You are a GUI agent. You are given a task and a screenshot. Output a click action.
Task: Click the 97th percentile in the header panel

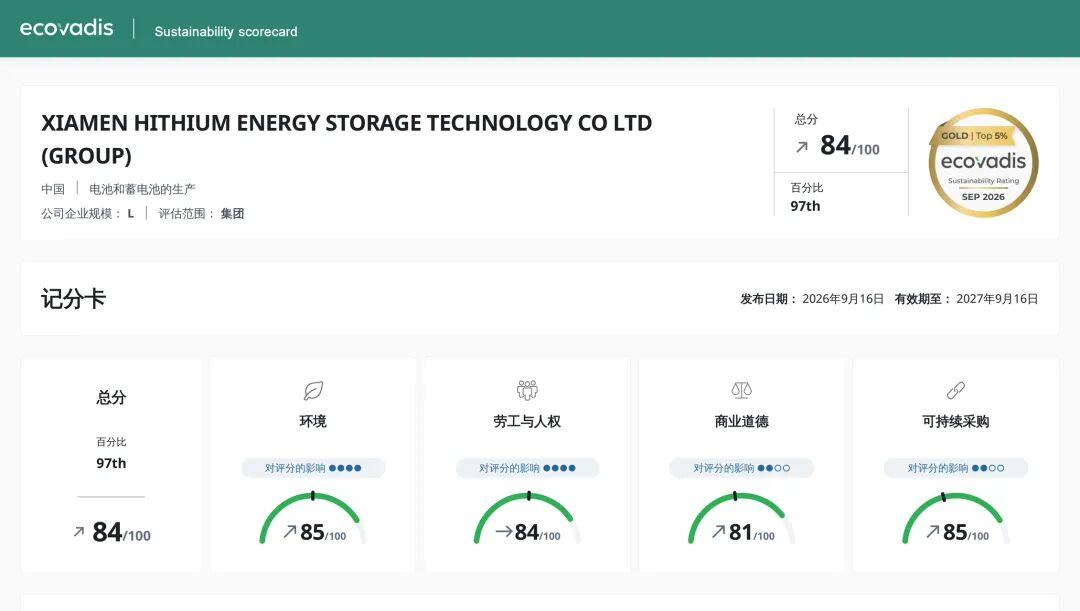(805, 206)
